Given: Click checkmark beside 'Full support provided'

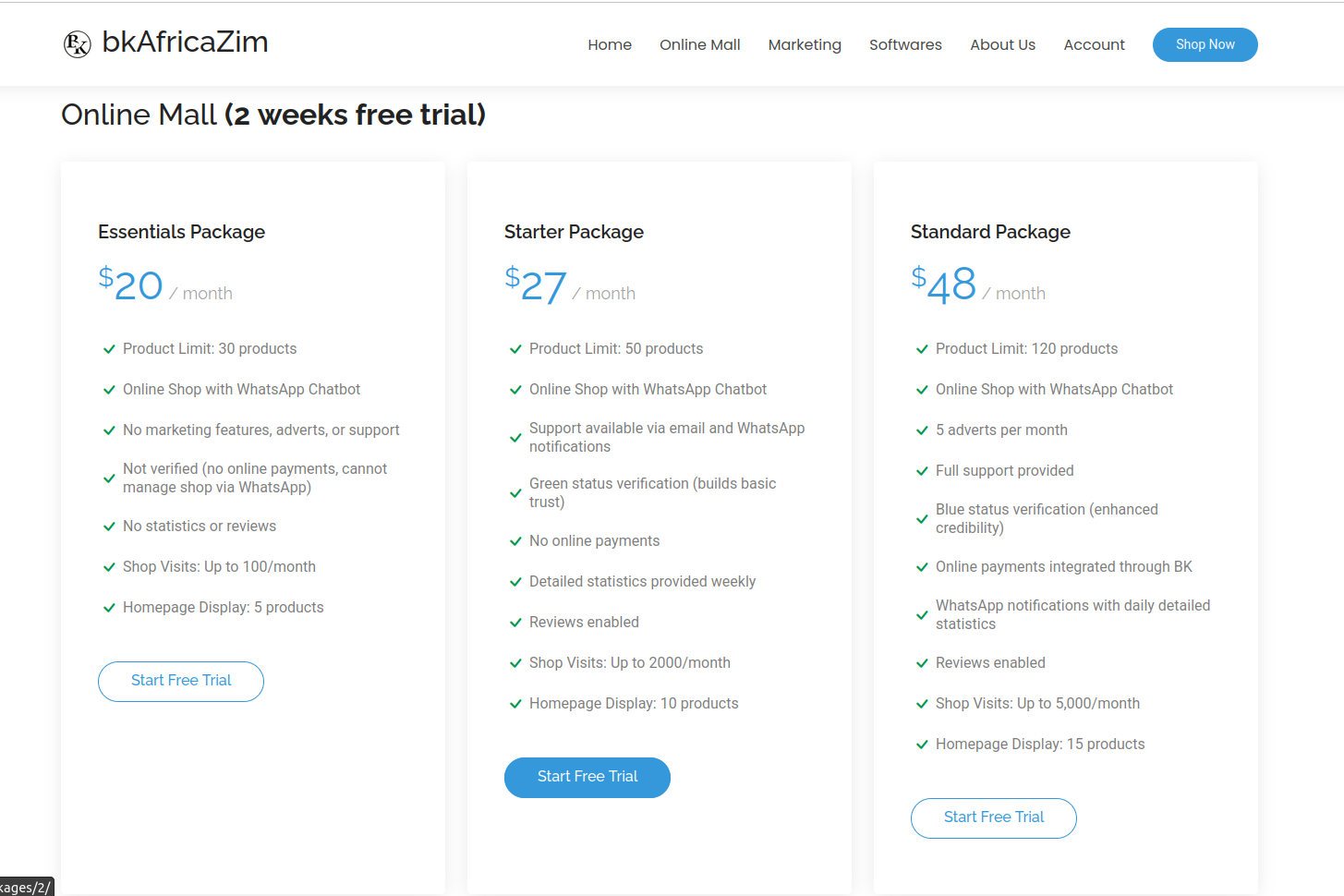Looking at the screenshot, I should point(922,471).
